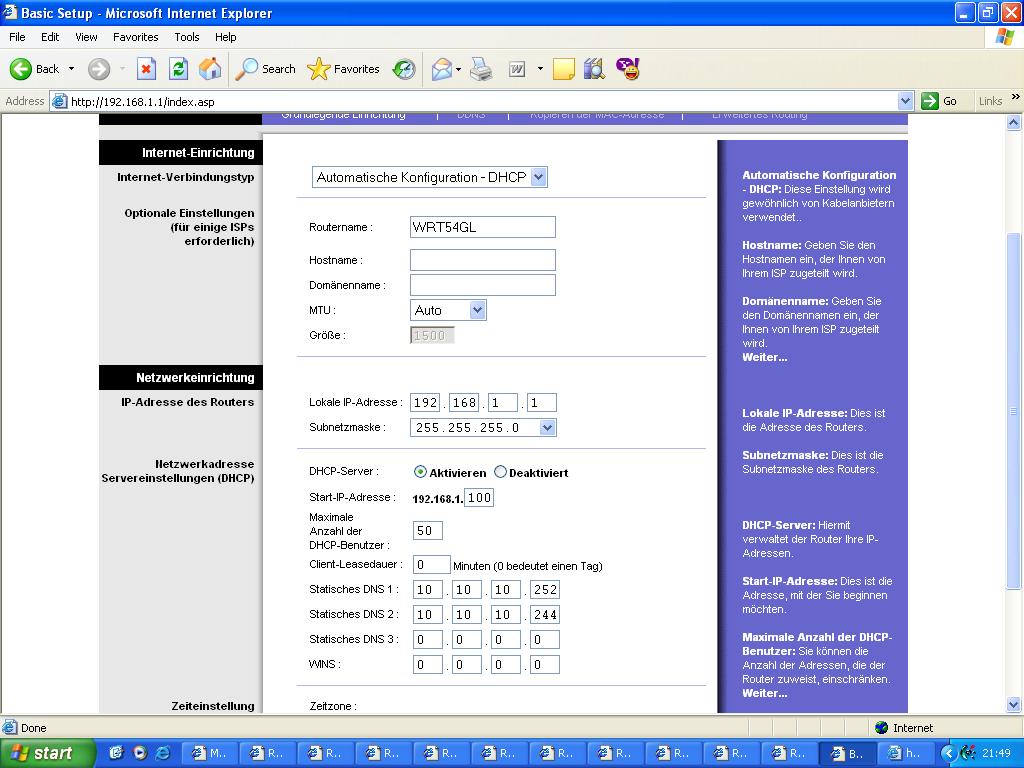Open the Tools menu

tap(186, 37)
